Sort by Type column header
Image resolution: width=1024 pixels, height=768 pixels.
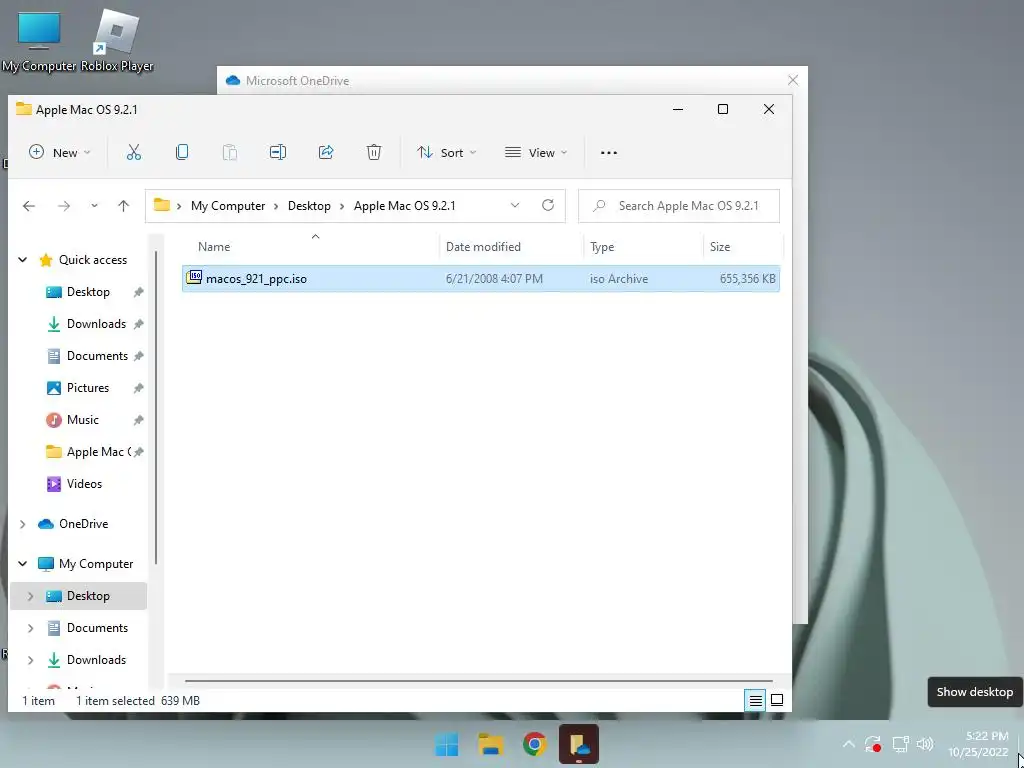(602, 247)
